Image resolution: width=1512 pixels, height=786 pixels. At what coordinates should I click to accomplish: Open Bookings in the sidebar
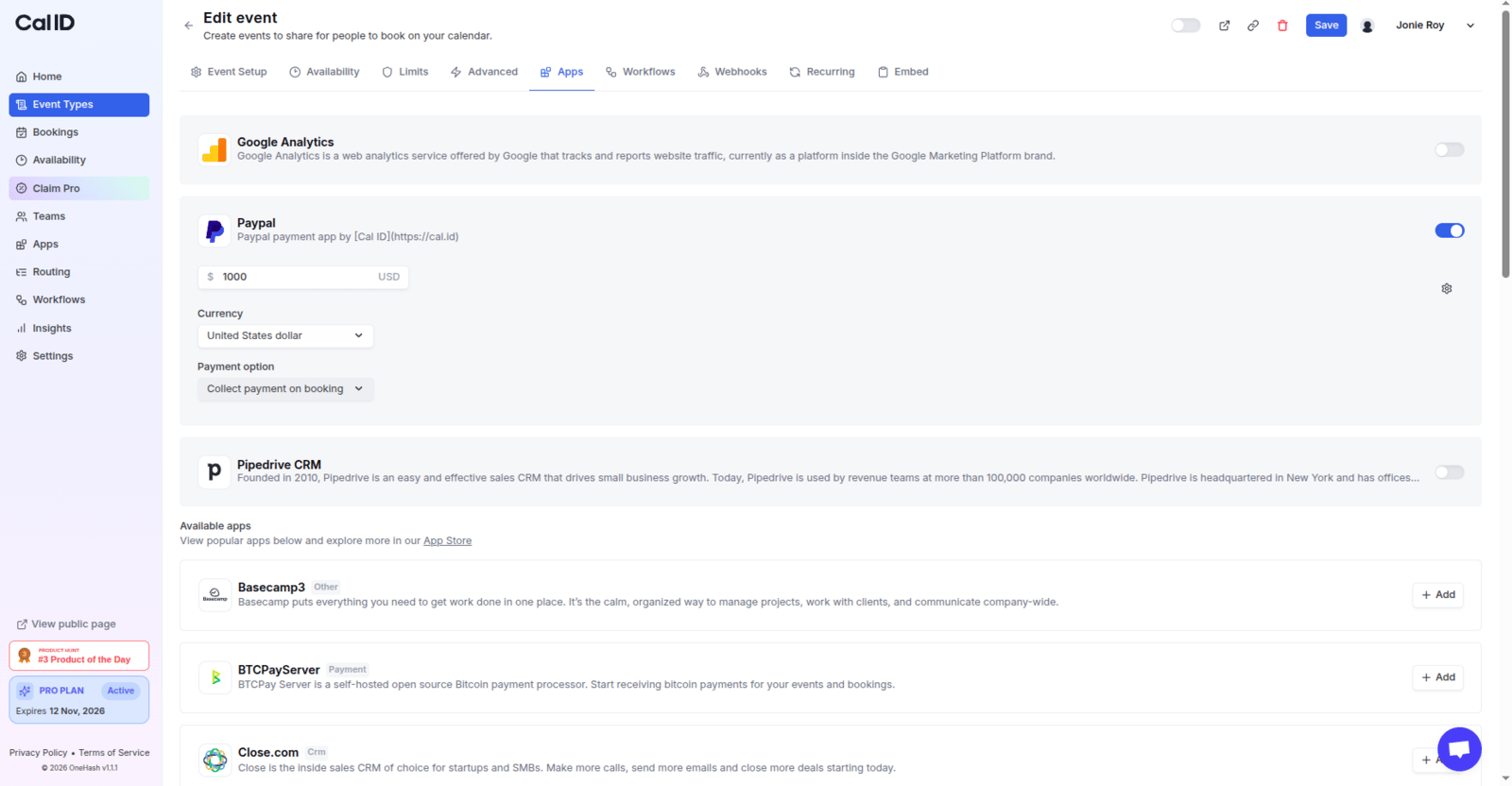pyautogui.click(x=79, y=132)
